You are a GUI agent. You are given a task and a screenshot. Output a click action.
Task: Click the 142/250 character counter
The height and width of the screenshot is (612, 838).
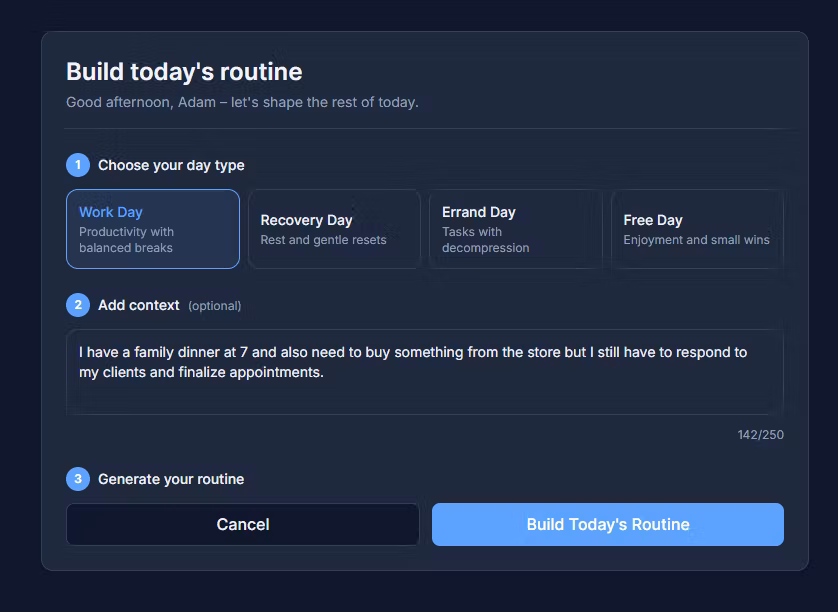click(760, 435)
